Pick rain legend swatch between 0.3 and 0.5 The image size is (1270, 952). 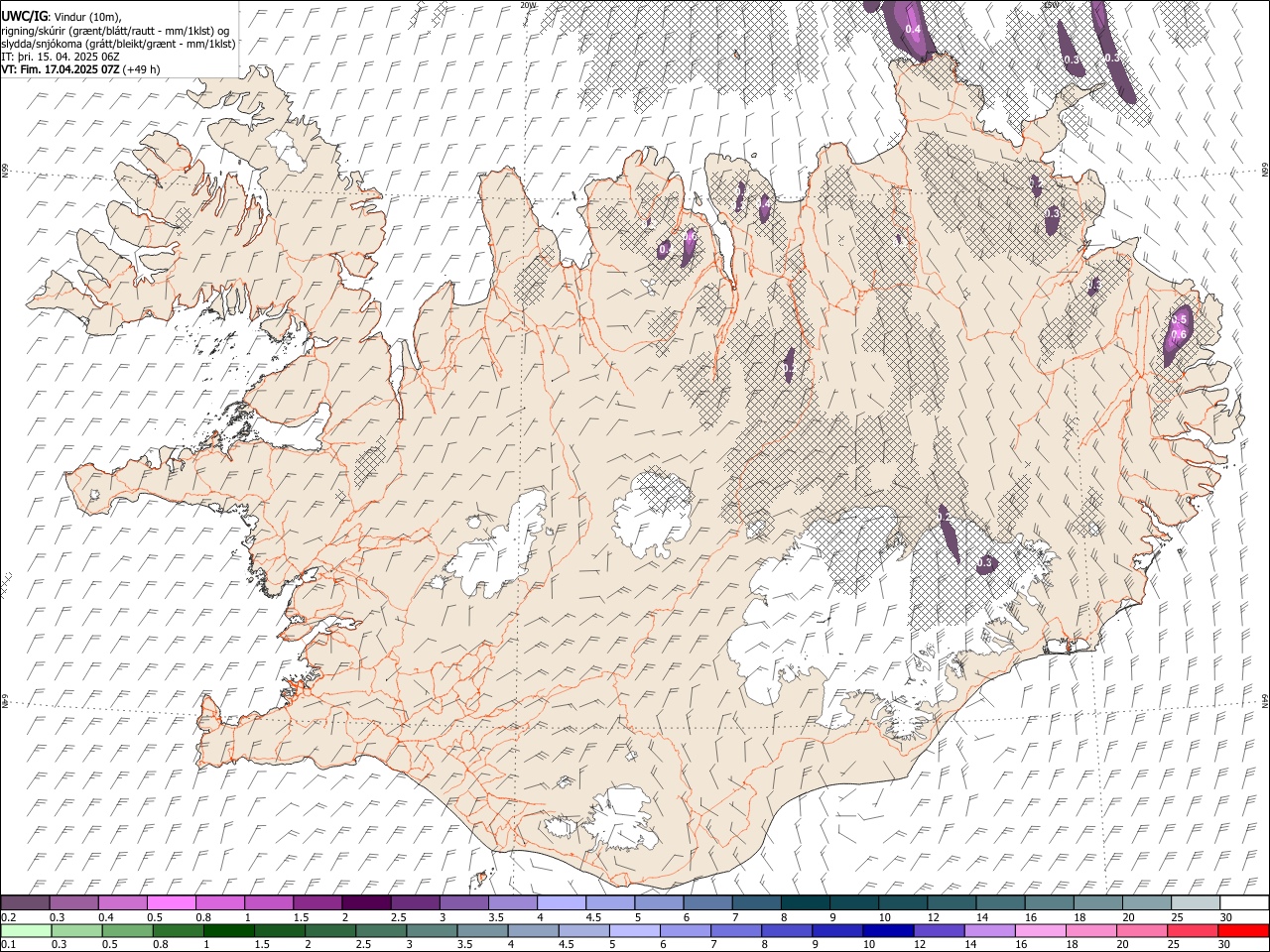[x=76, y=930]
